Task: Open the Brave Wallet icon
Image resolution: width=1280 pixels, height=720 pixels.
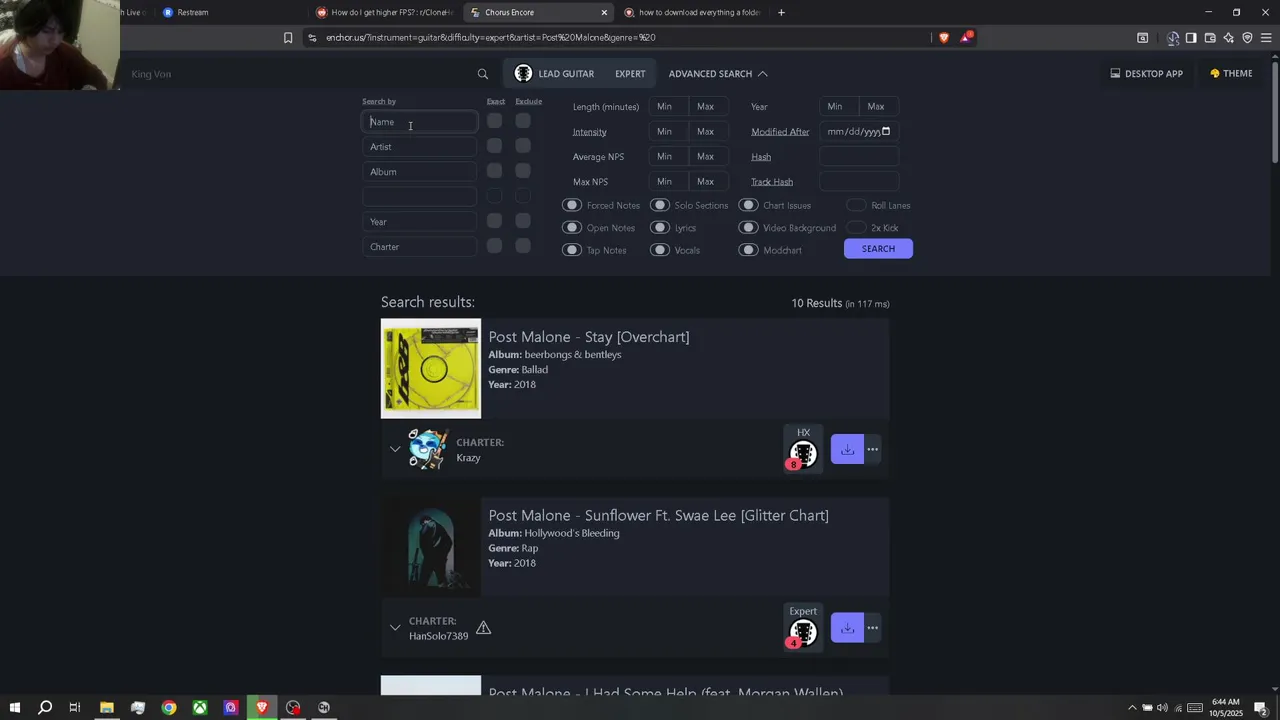Action: tap(1210, 38)
